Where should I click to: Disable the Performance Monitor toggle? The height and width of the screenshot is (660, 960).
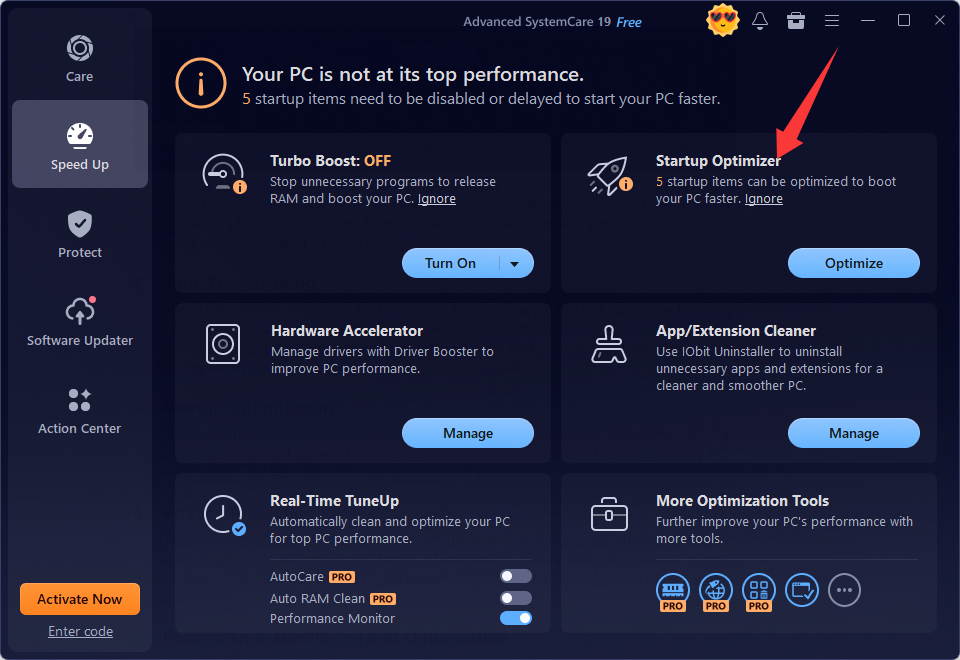tap(516, 618)
